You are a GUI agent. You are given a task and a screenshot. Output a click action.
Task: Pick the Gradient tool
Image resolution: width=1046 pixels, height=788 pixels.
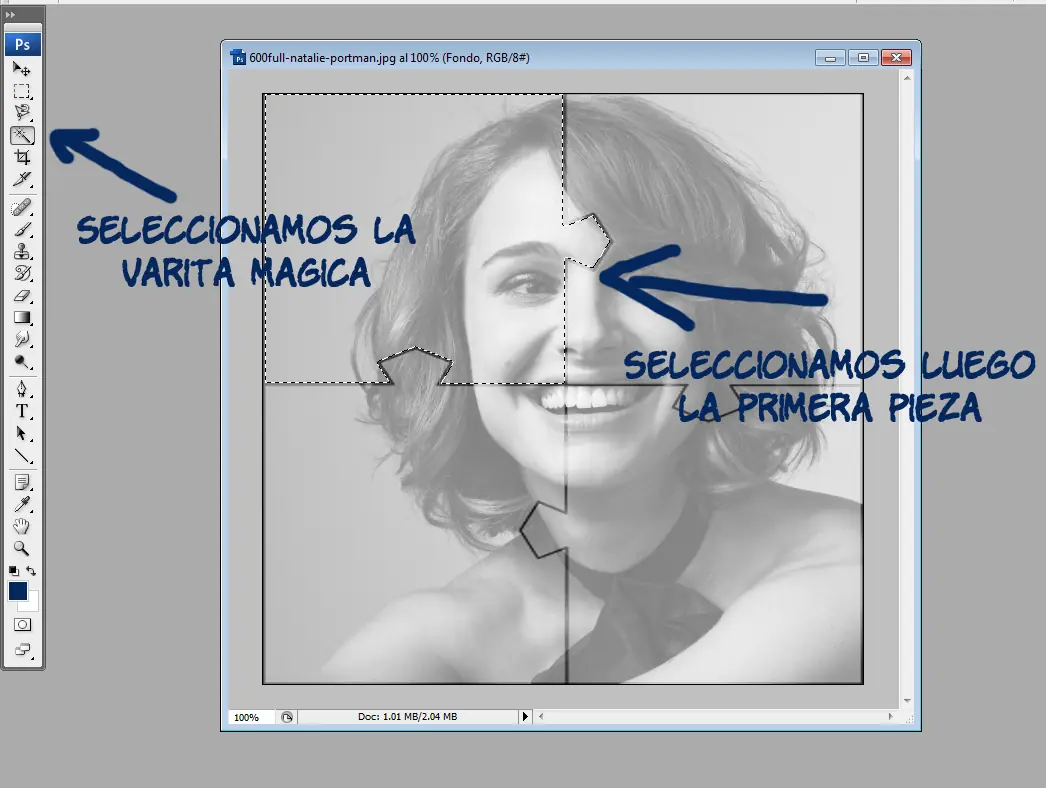21,317
